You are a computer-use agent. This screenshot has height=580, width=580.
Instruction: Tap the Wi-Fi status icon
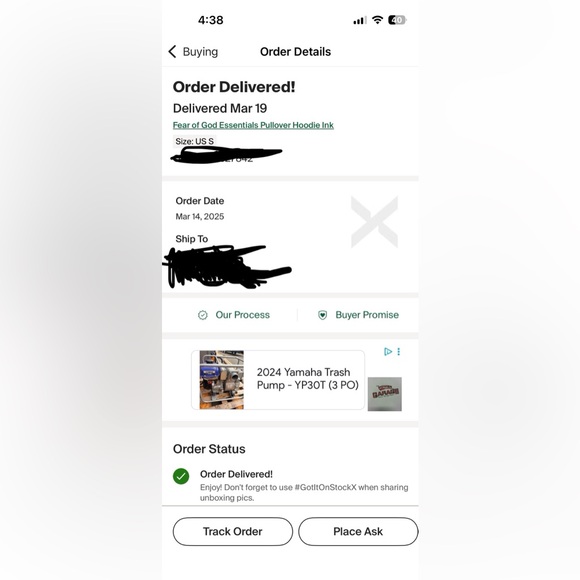(x=377, y=20)
